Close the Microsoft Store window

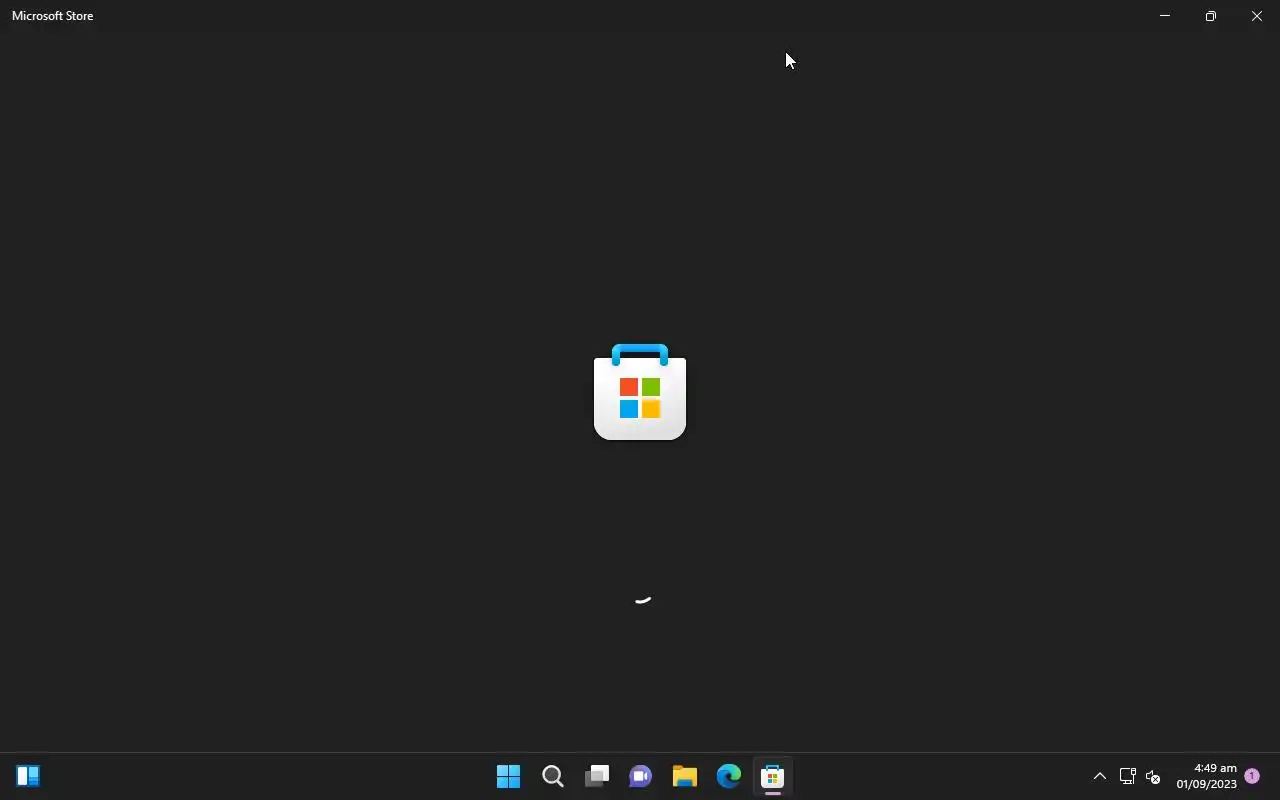click(x=1257, y=16)
